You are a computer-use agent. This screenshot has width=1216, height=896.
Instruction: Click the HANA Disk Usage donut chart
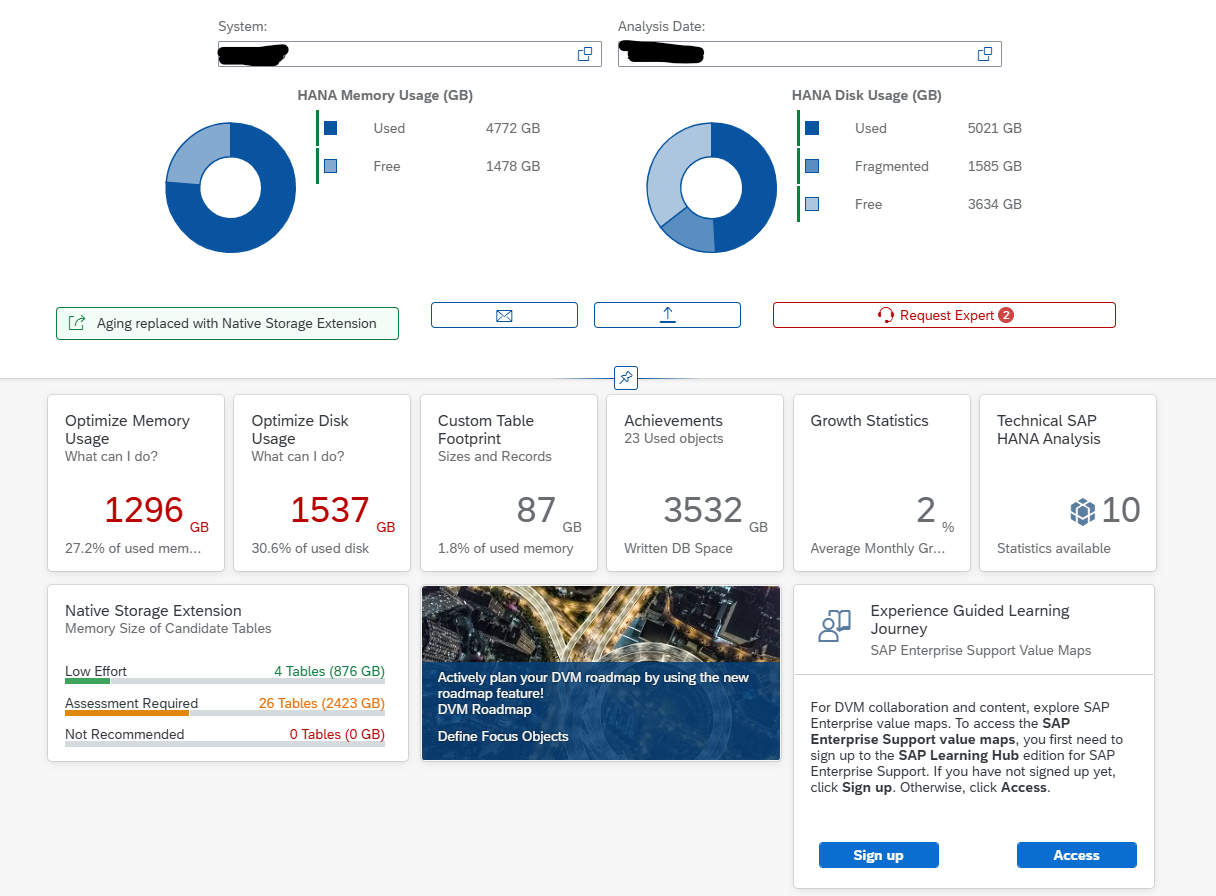(712, 188)
